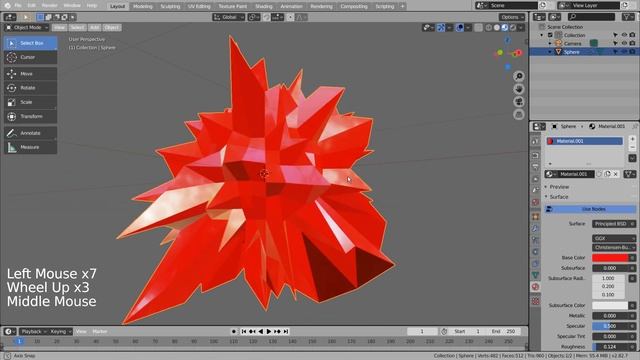Viewport: 640px width, 360px height.
Task: Disable Collection in renders camera icon
Action: click(632, 35)
